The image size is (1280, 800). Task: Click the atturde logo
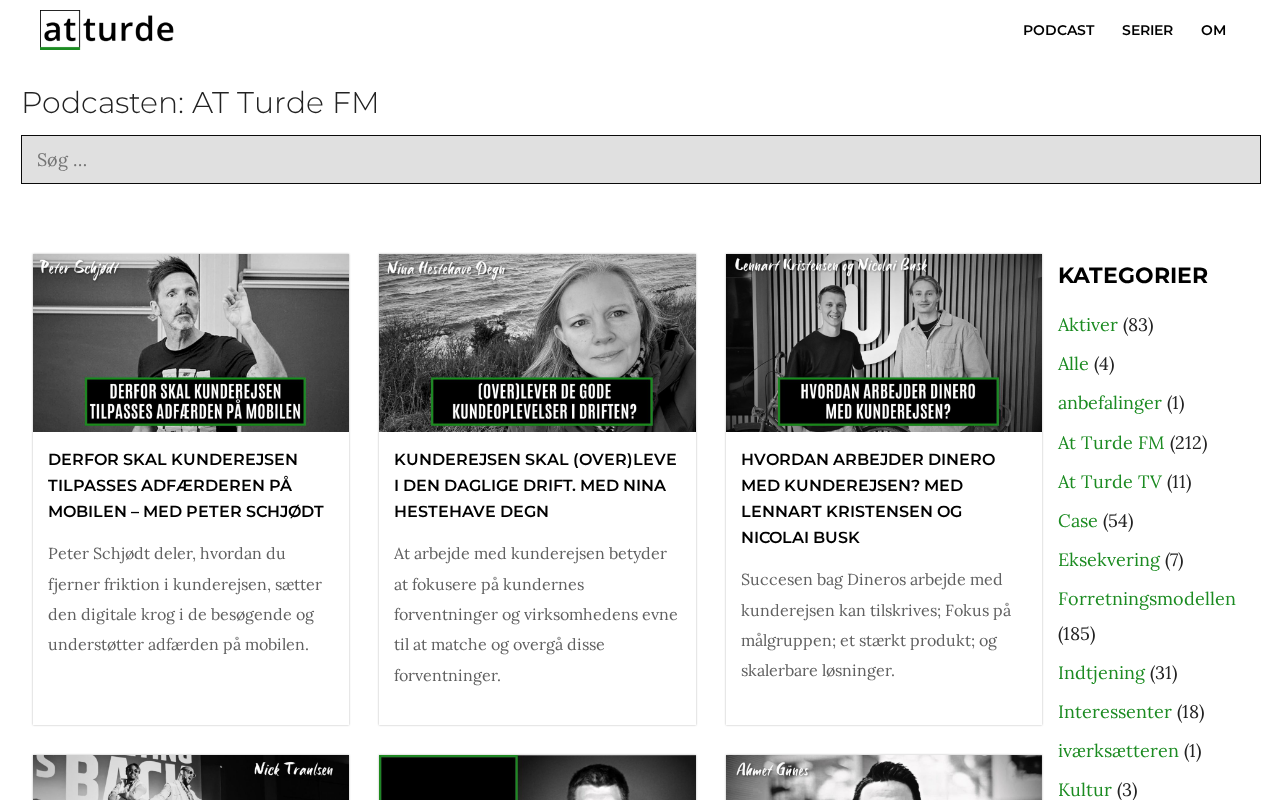coord(107,30)
